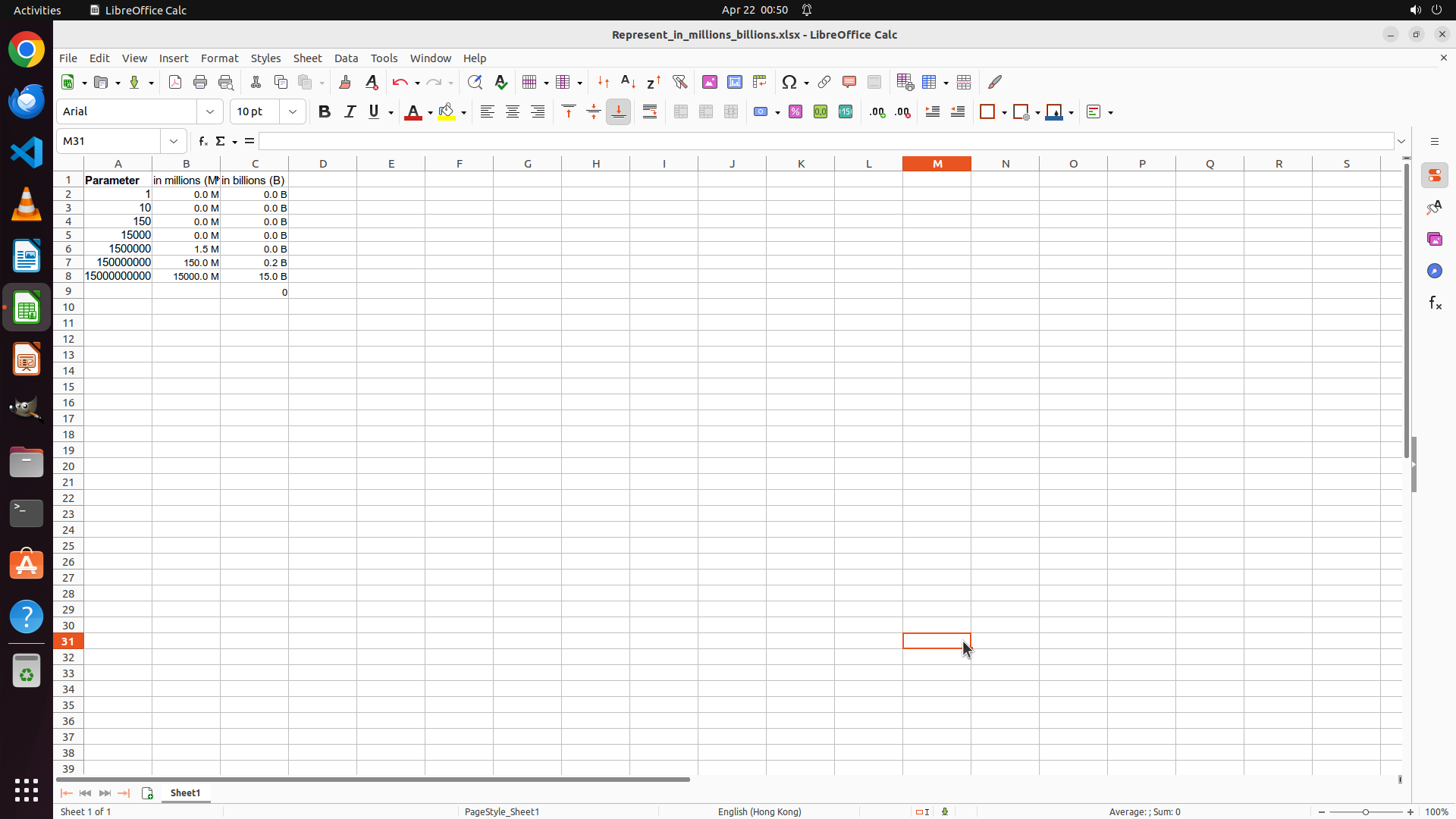Click the Clone Formatting paintbrush icon
This screenshot has width=1456, height=819.
point(345,82)
